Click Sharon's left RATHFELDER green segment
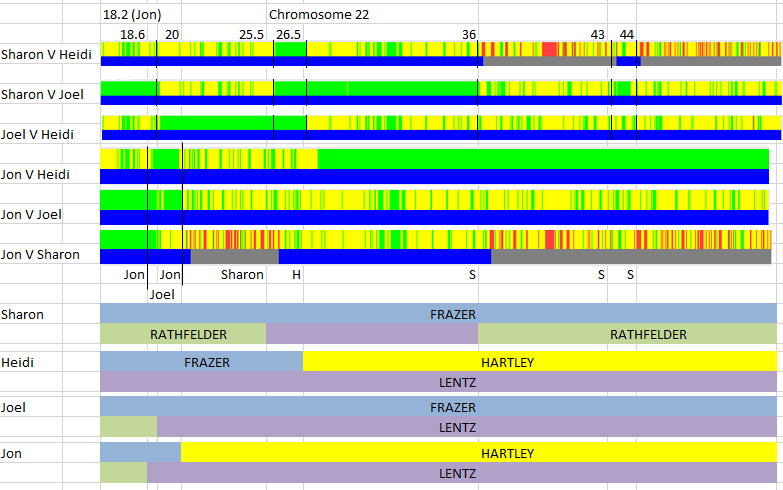Viewport: 783px width, 490px height. 183,334
